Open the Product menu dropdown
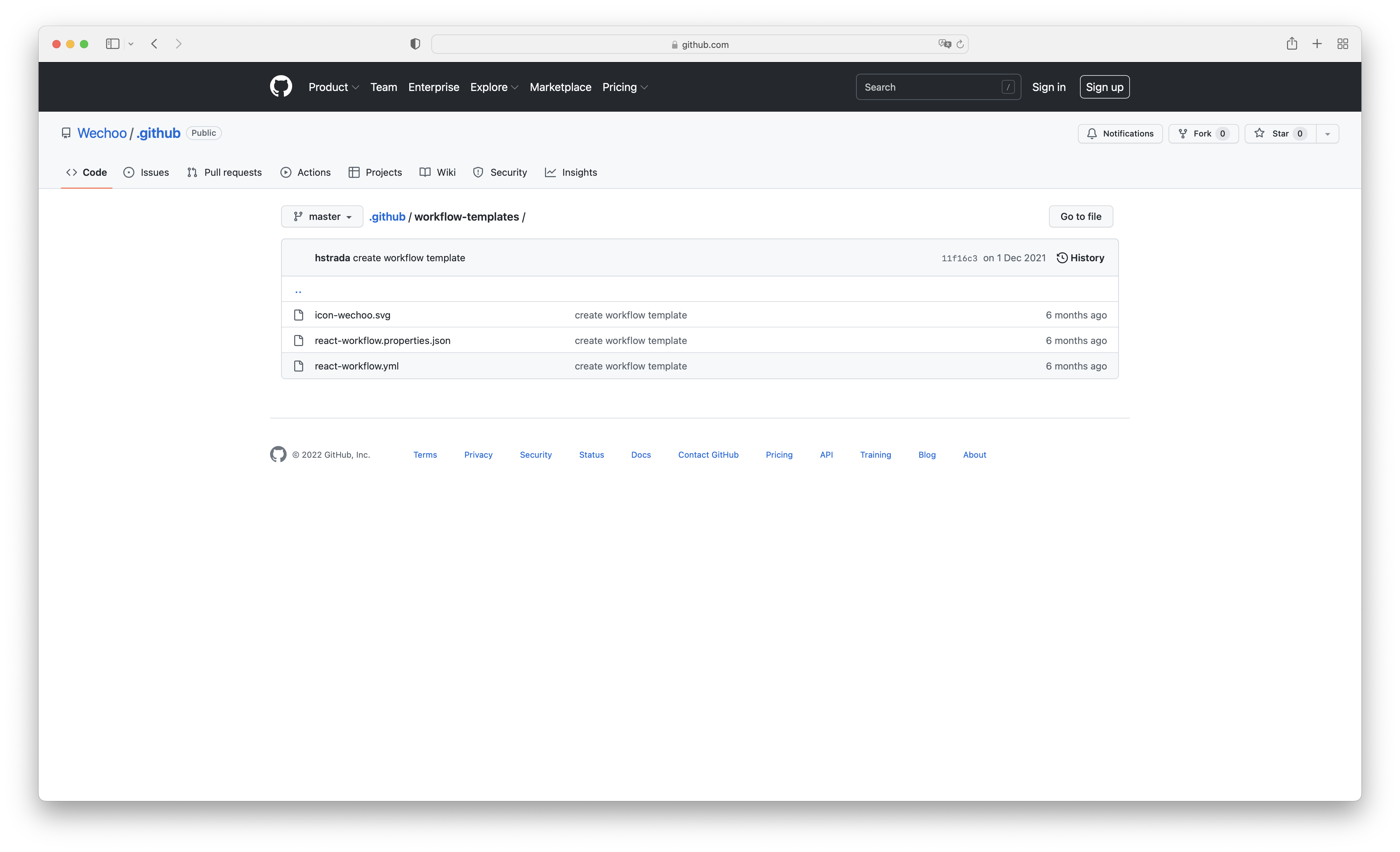 pyautogui.click(x=333, y=87)
